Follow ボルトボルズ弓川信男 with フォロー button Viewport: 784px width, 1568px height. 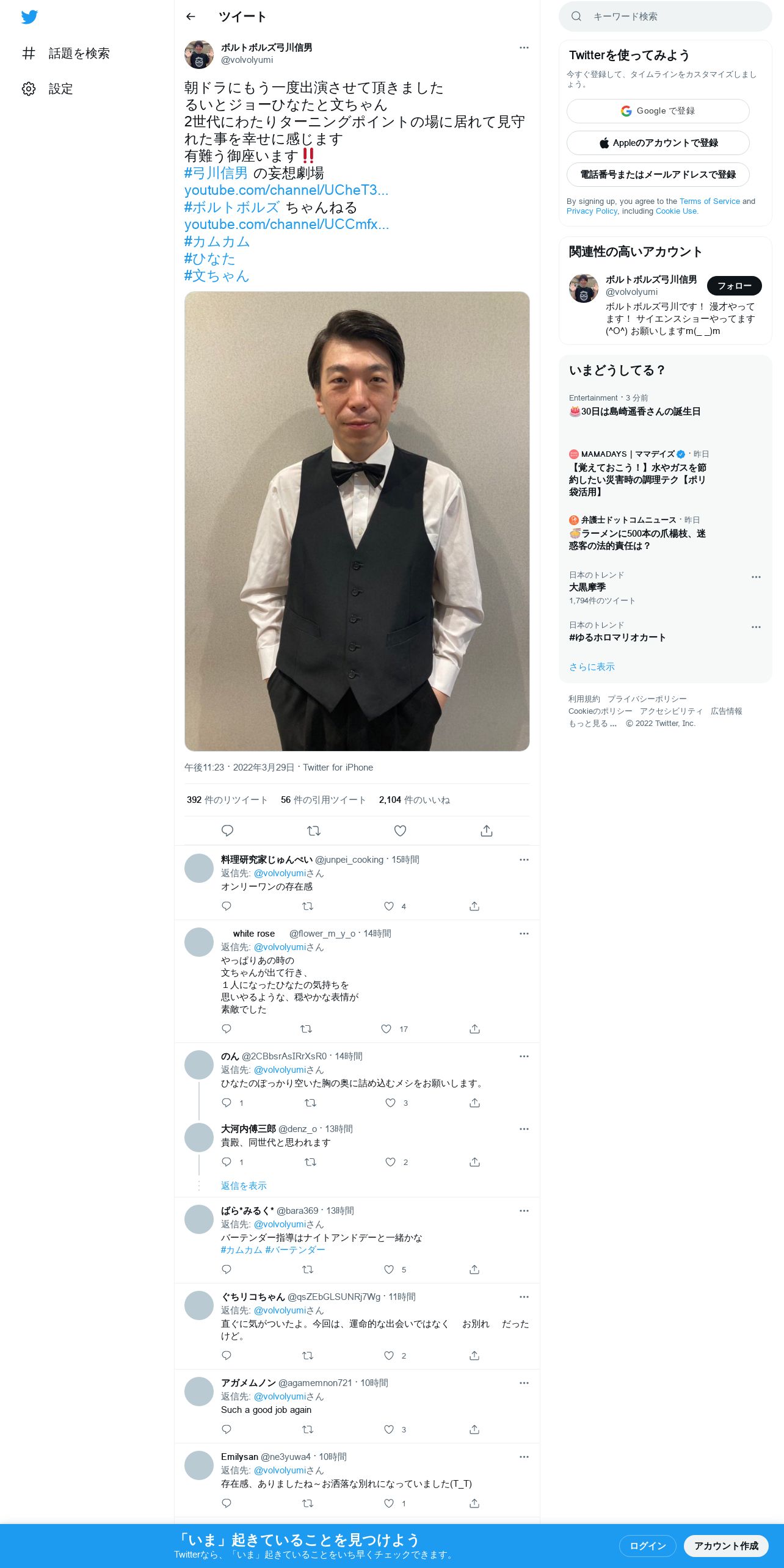735,286
